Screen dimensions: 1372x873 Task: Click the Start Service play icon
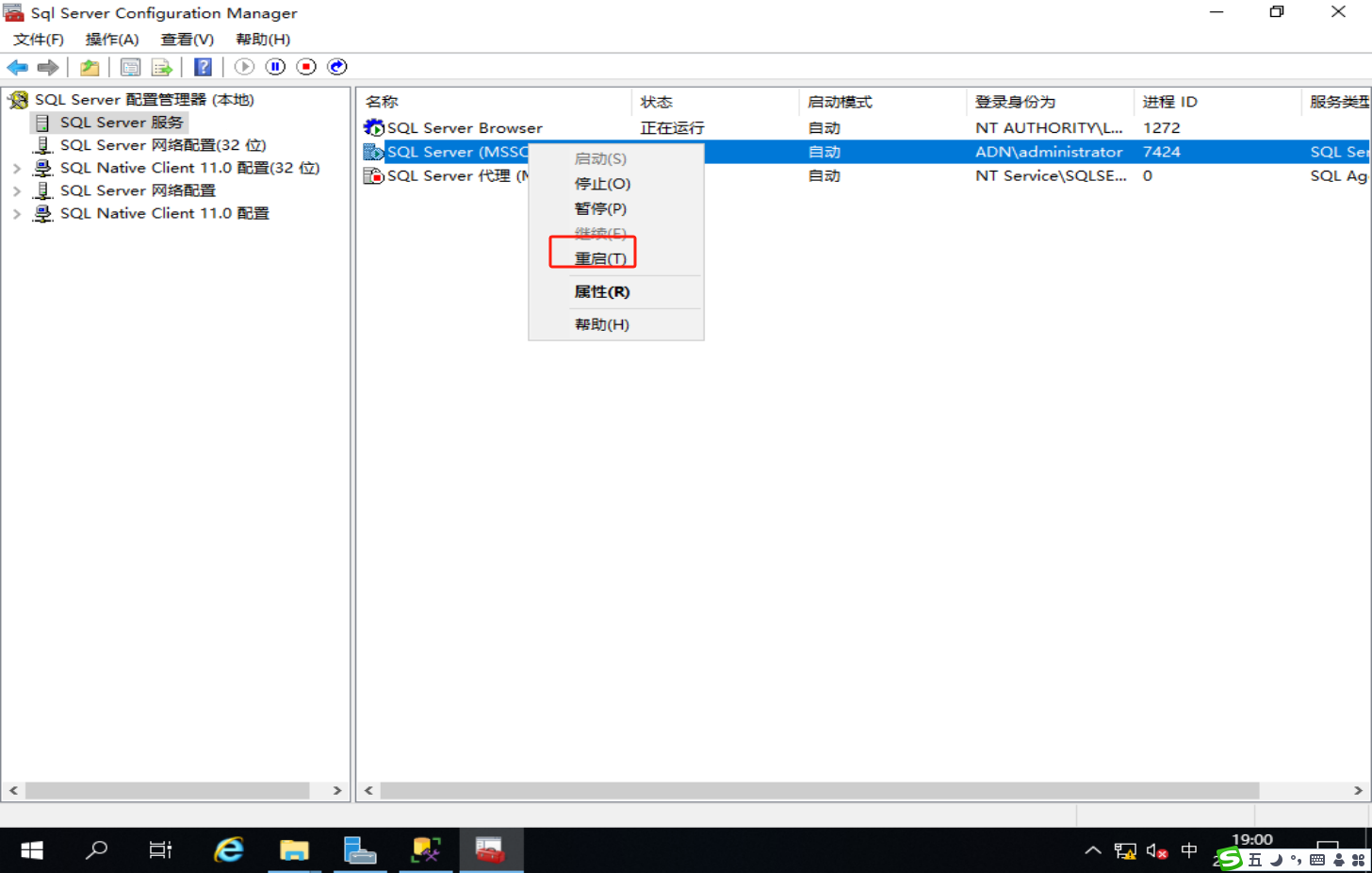click(x=244, y=67)
